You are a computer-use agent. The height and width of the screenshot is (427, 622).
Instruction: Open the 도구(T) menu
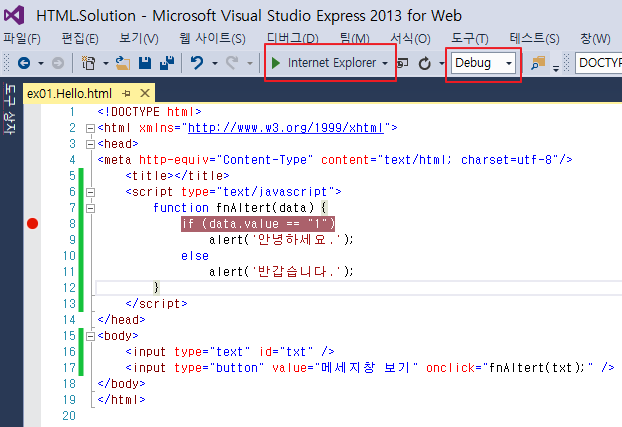coord(470,38)
